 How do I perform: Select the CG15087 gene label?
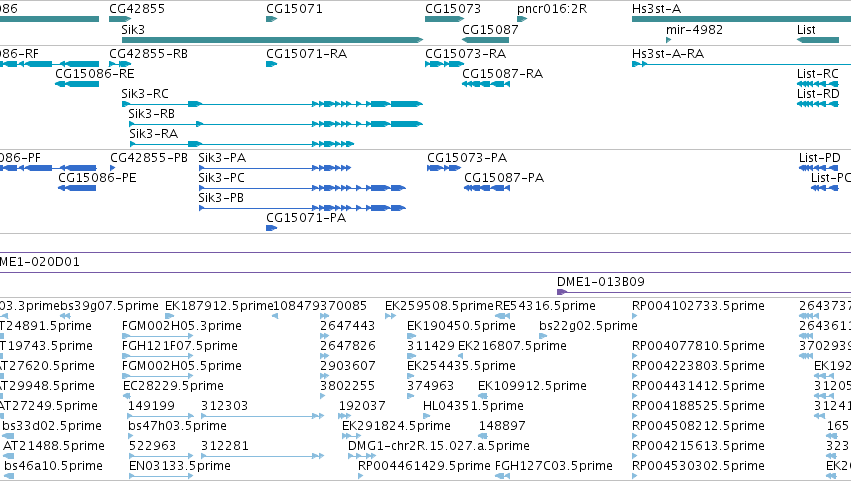490,29
